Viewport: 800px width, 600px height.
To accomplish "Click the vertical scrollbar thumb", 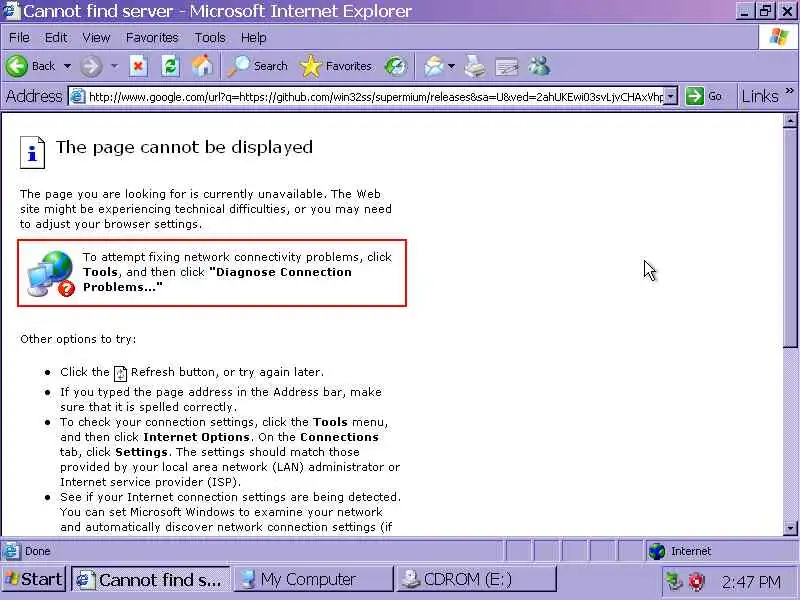I will 790,238.
